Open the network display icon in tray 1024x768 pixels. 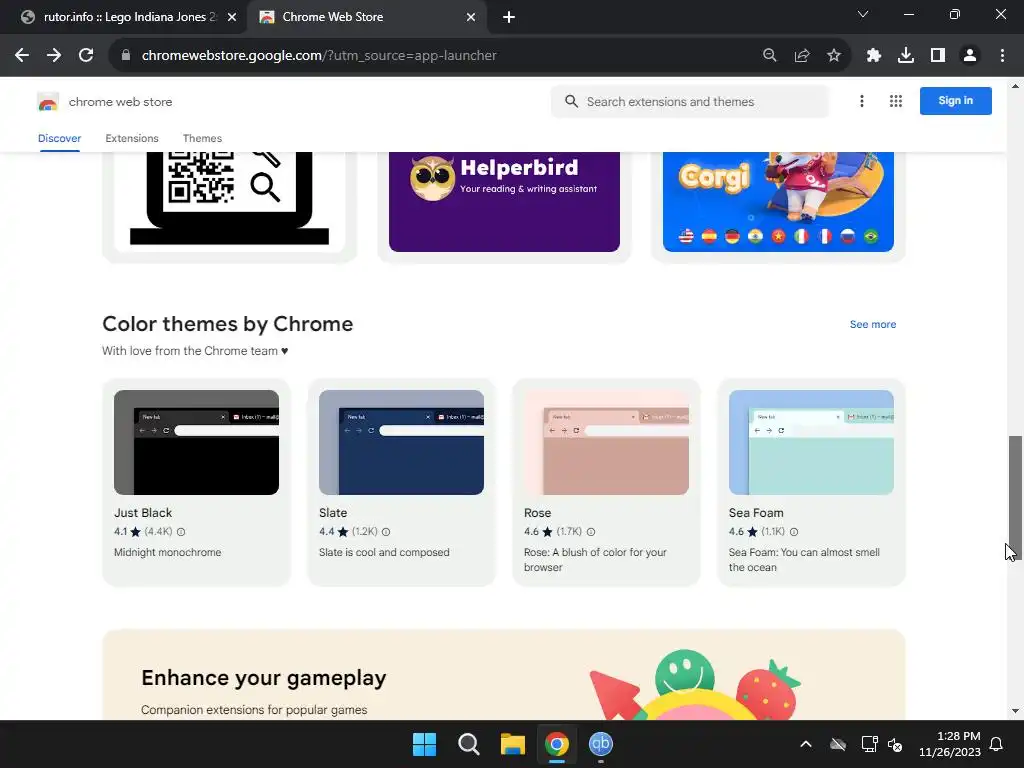point(869,744)
